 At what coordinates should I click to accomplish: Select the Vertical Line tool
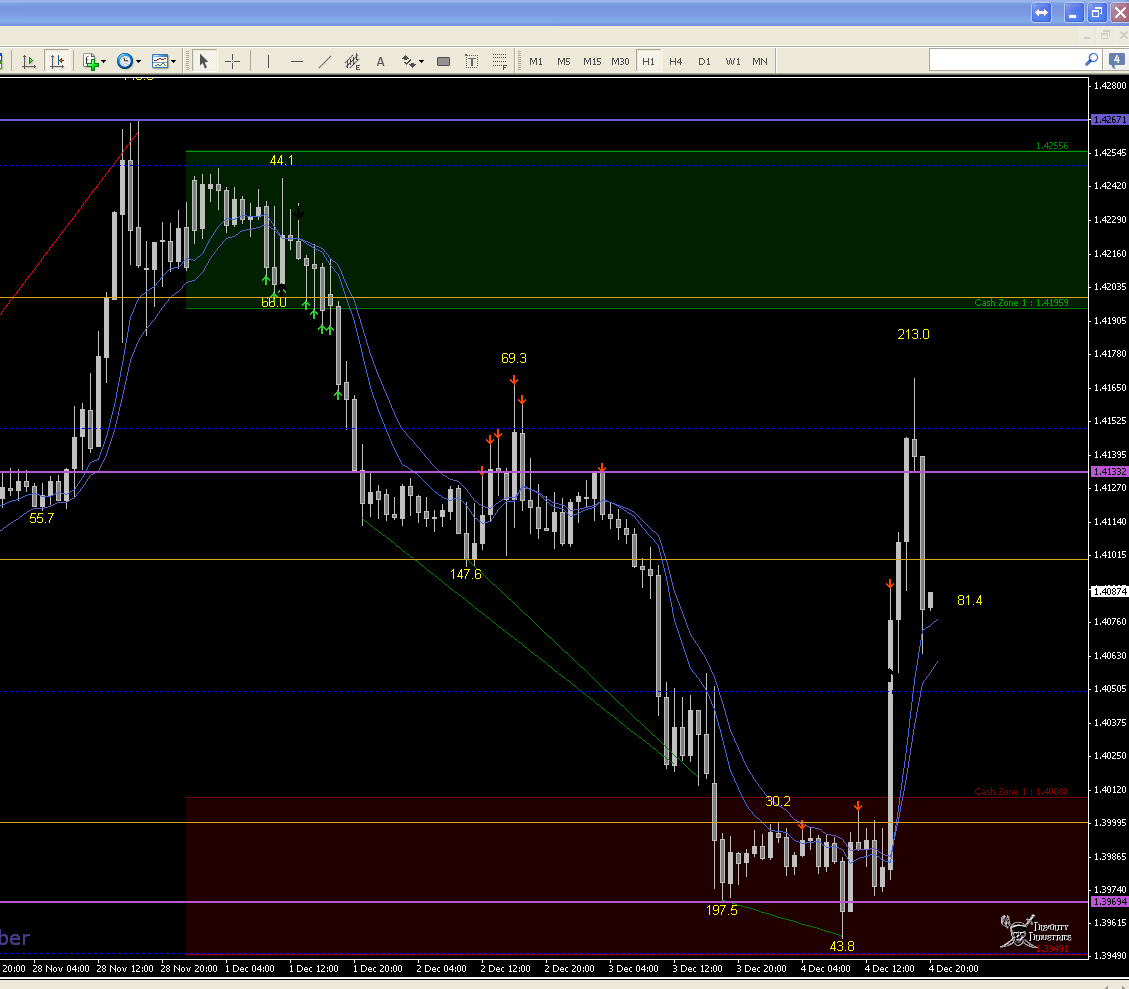pos(269,61)
